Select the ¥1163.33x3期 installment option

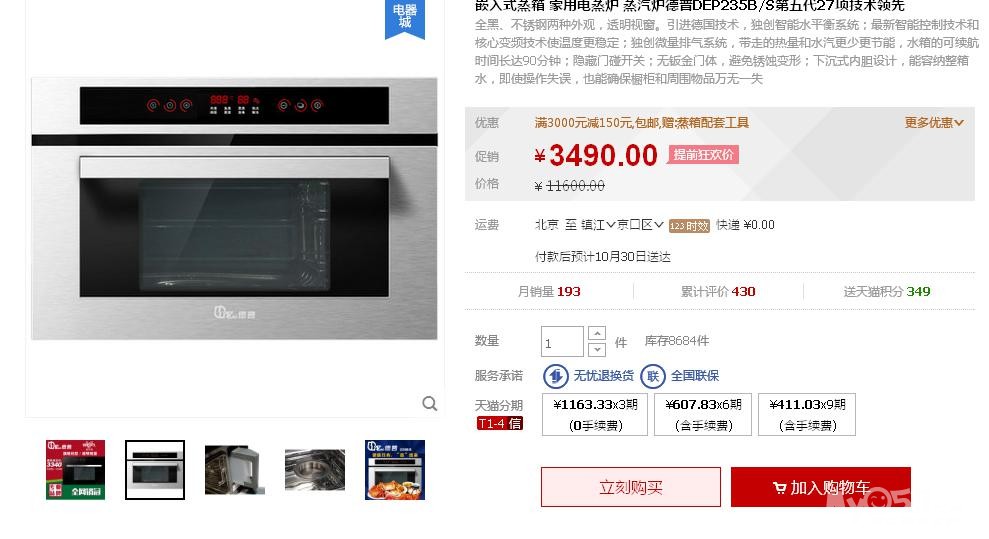(x=595, y=414)
